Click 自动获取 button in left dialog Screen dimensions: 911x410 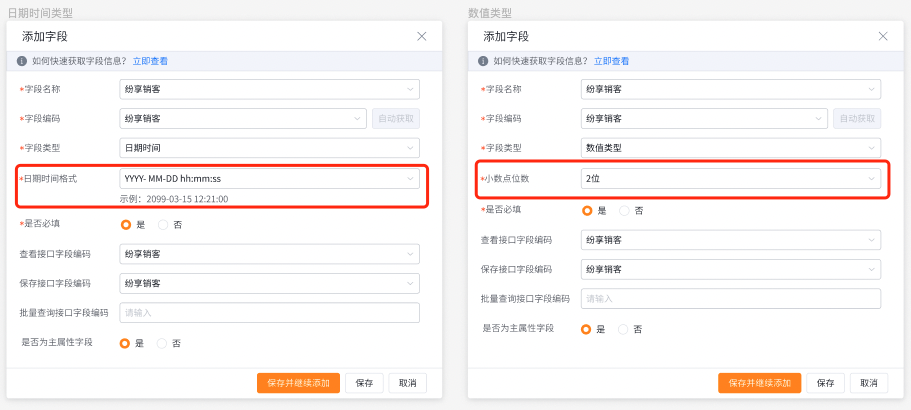[x=396, y=118]
